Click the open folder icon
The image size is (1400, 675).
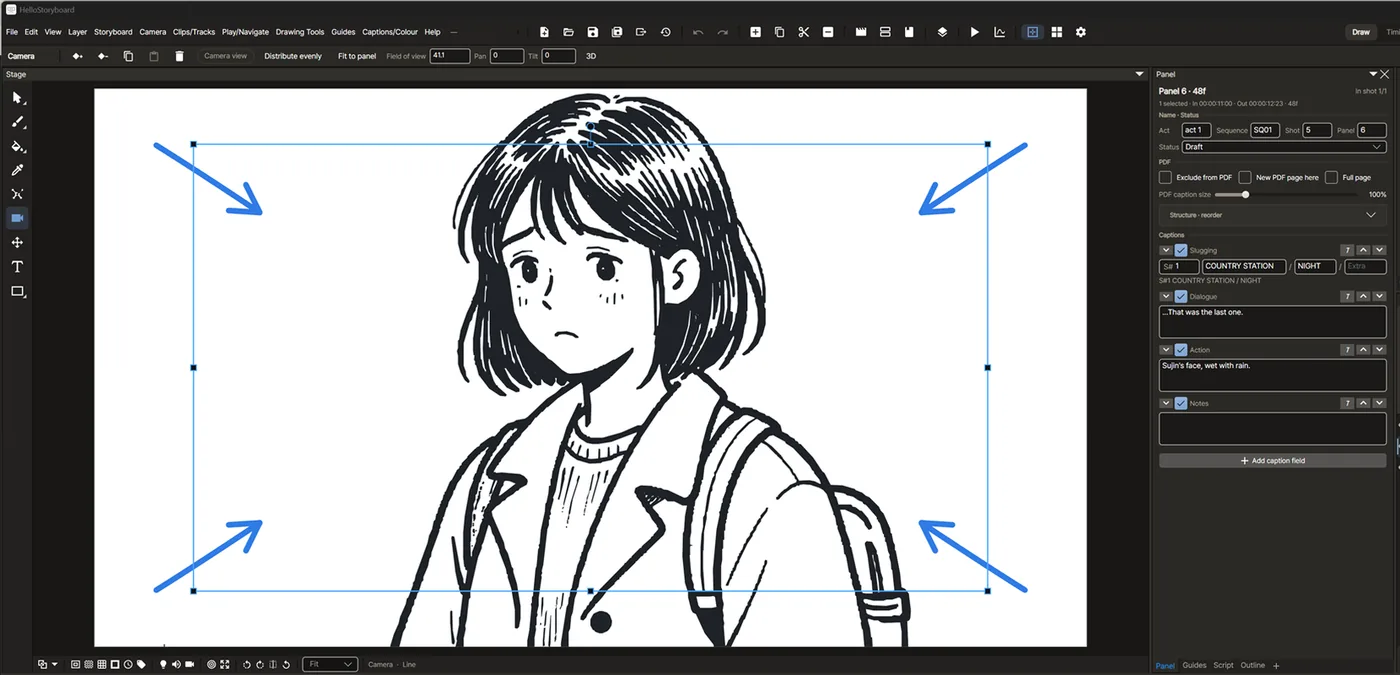point(568,32)
